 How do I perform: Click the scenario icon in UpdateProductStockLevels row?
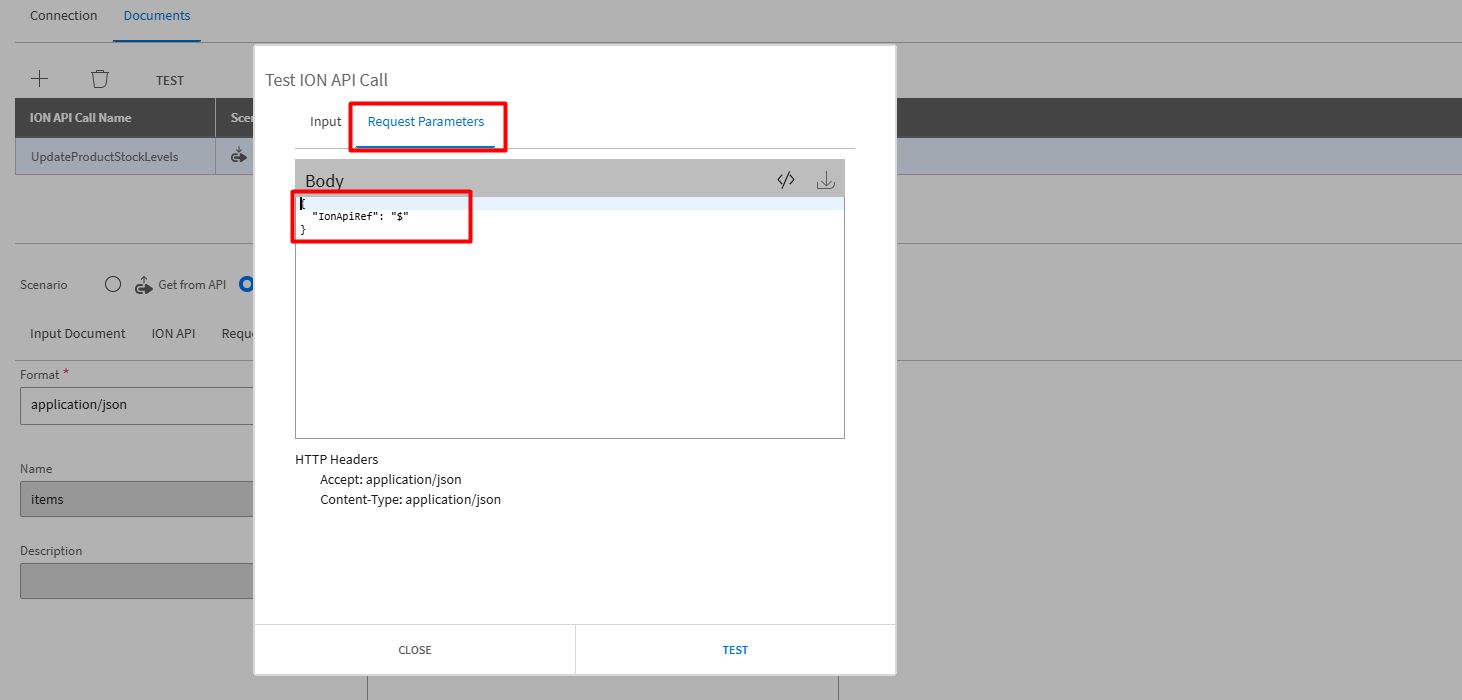pos(238,156)
